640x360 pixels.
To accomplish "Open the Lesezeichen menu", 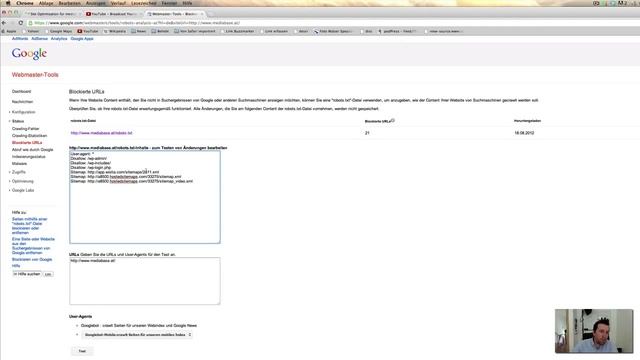I will [x=144, y=3].
